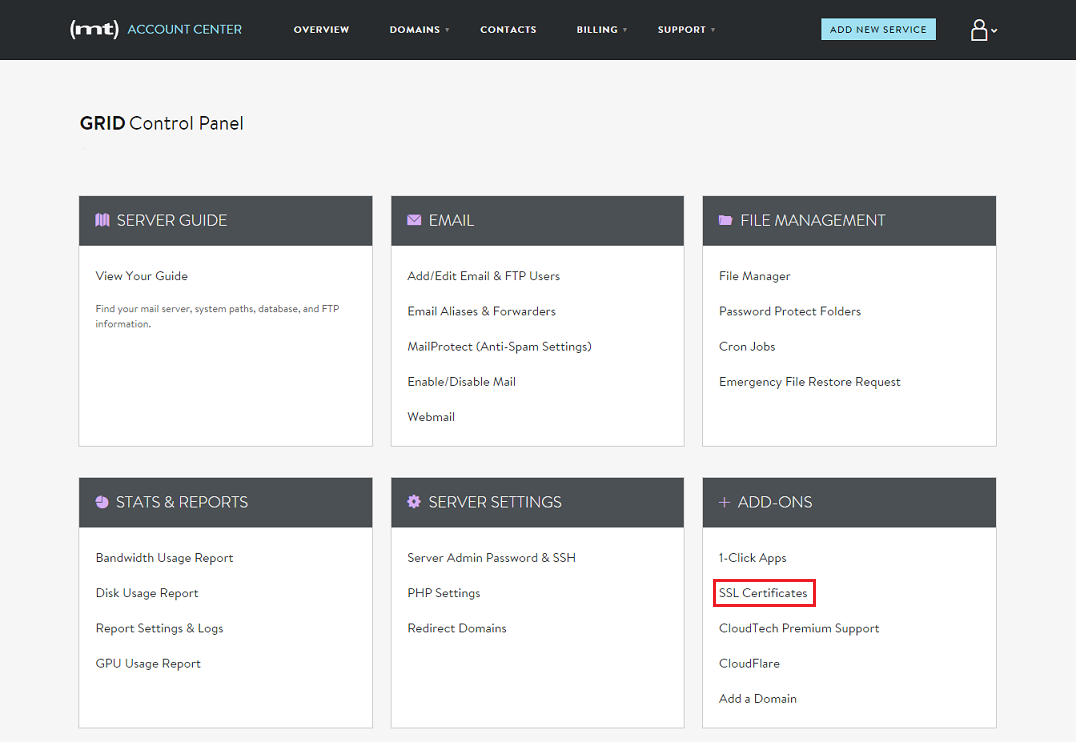Image resolution: width=1076 pixels, height=742 pixels.
Task: Expand the Billing dropdown menu
Action: pos(601,30)
